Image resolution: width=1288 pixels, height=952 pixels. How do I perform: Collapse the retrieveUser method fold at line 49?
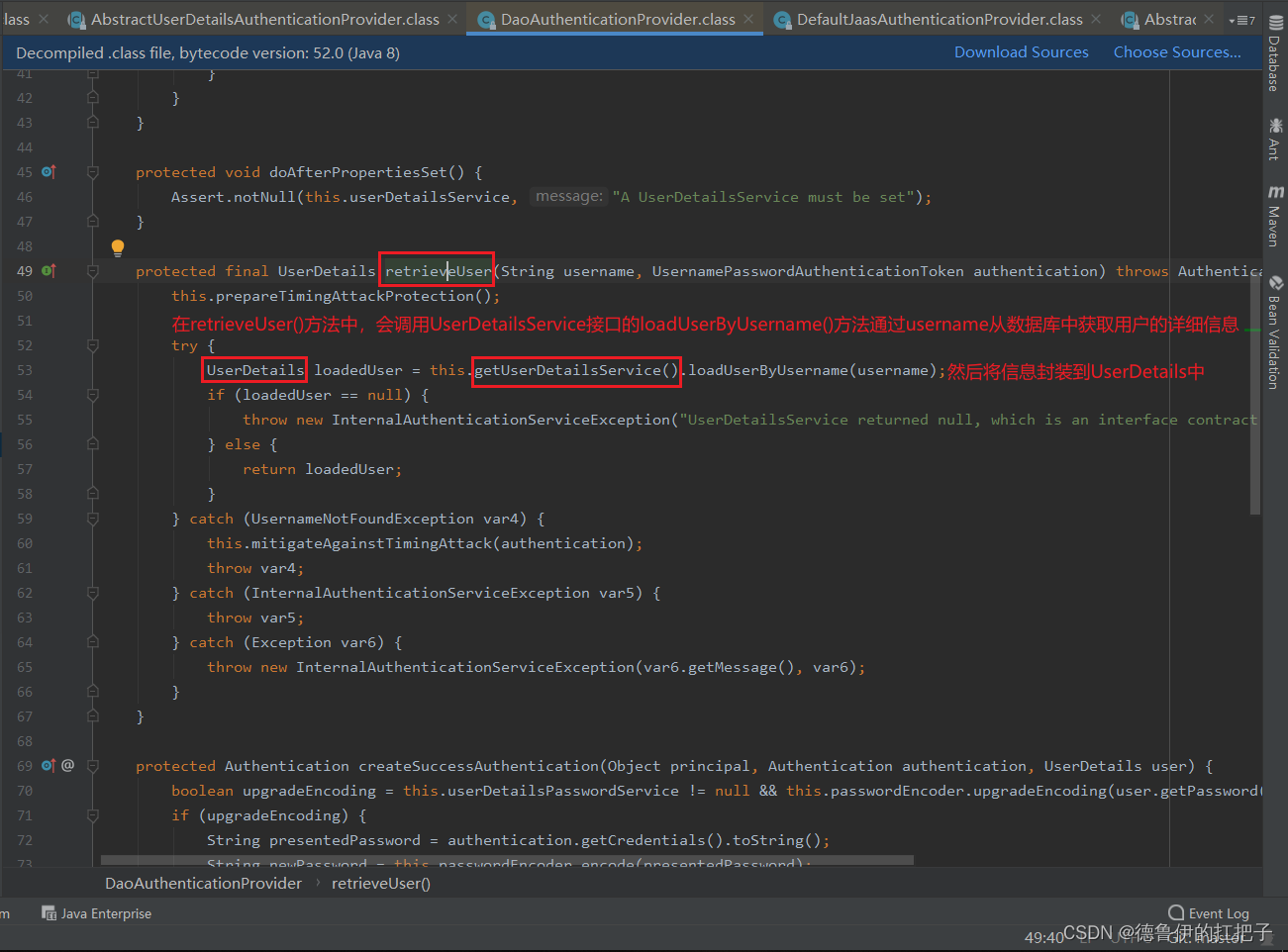[93, 271]
